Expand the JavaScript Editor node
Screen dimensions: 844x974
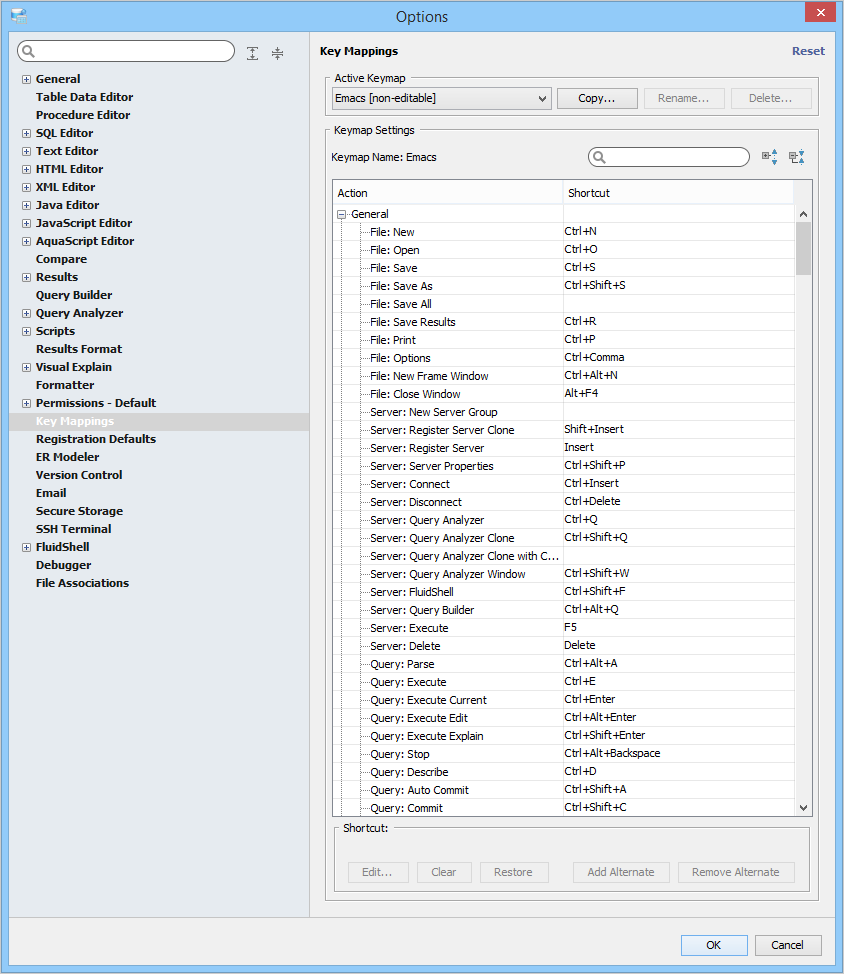tap(26, 224)
